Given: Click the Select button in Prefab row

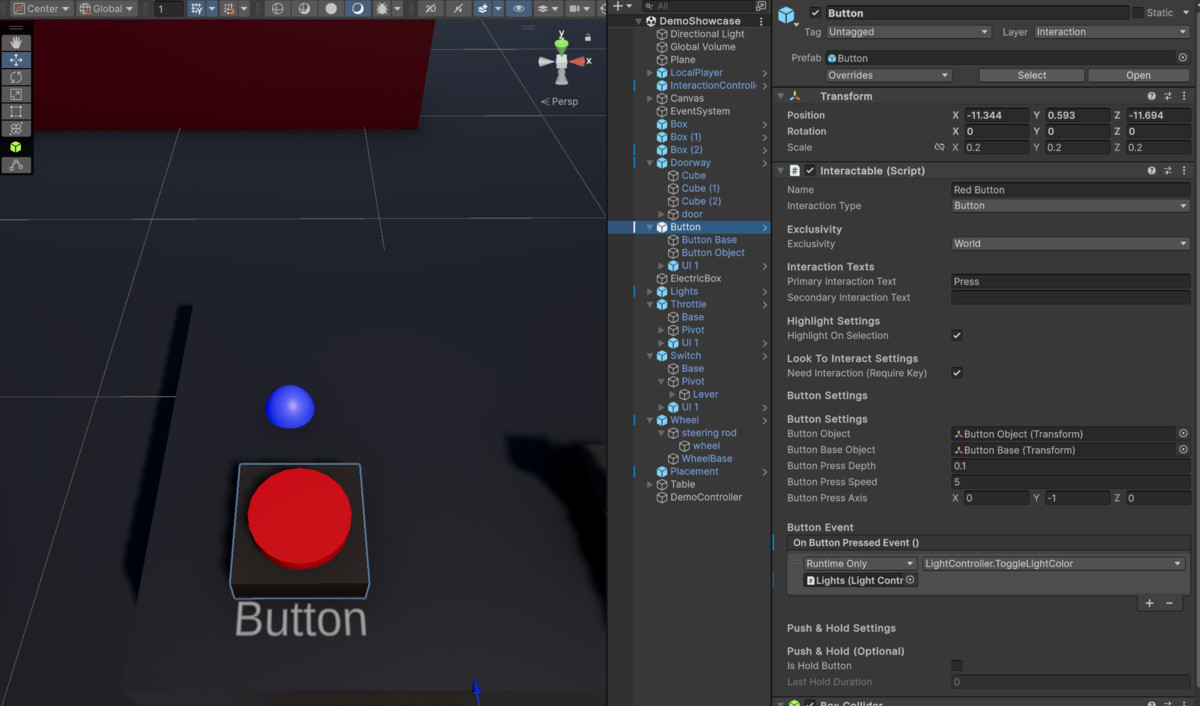Looking at the screenshot, I should tap(1031, 74).
